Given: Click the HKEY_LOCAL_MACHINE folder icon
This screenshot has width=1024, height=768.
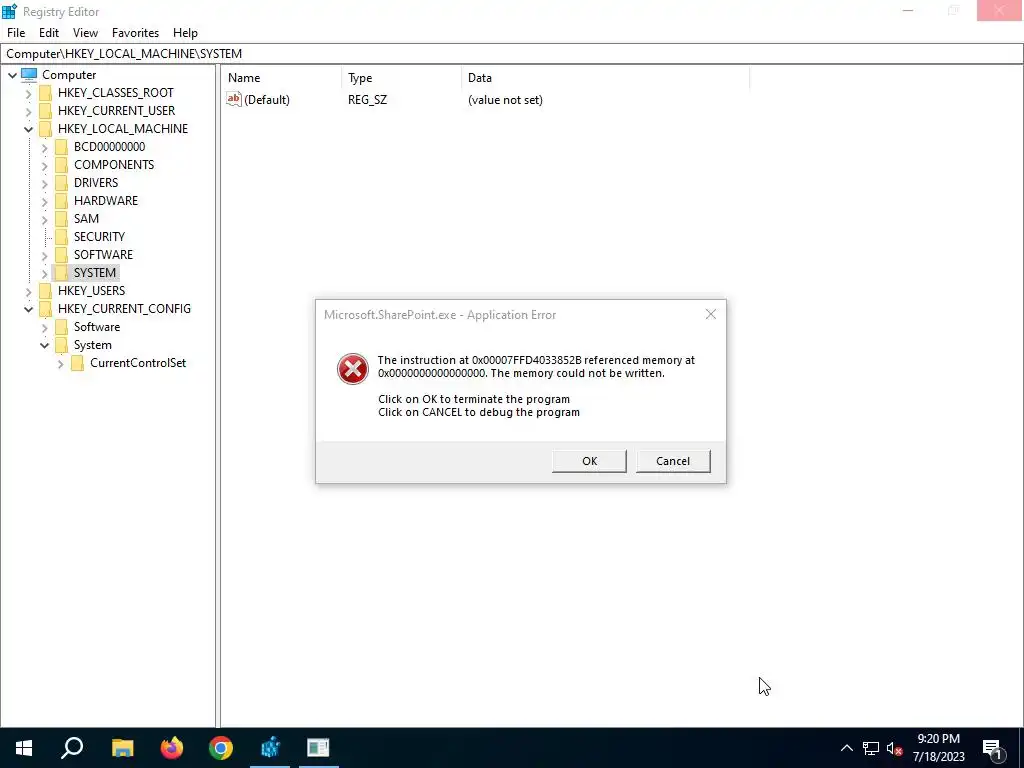Looking at the screenshot, I should pyautogui.click(x=45, y=129).
